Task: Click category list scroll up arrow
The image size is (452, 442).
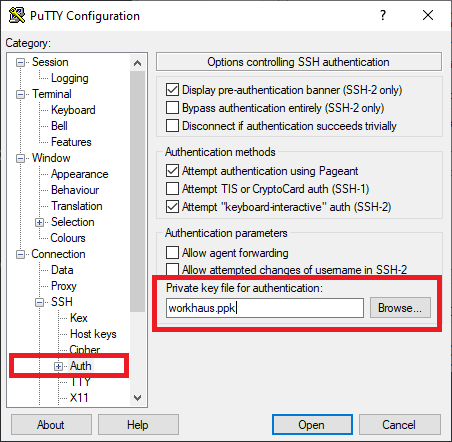Action: [x=137, y=63]
